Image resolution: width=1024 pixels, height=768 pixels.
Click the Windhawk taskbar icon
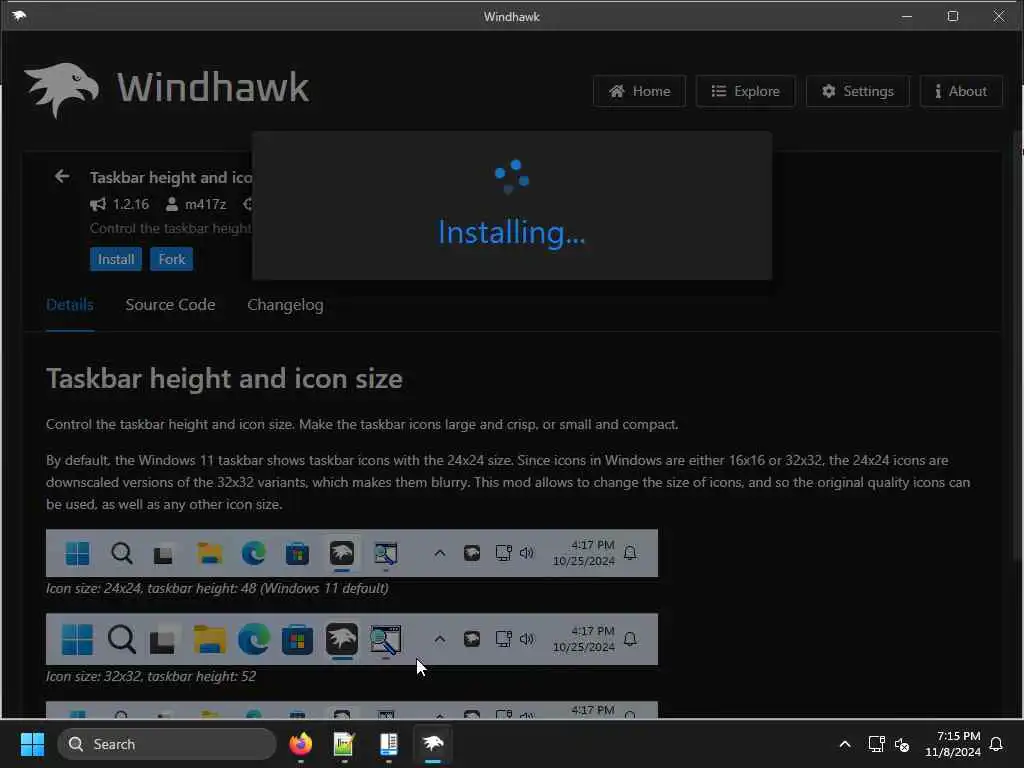[433, 744]
